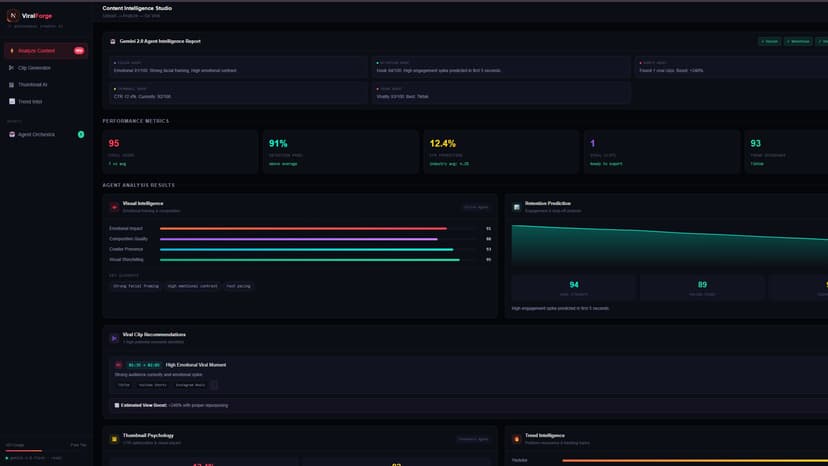Click the Content Intelligence Studio title
Image resolution: width=828 pixels, height=466 pixels.
point(137,8)
